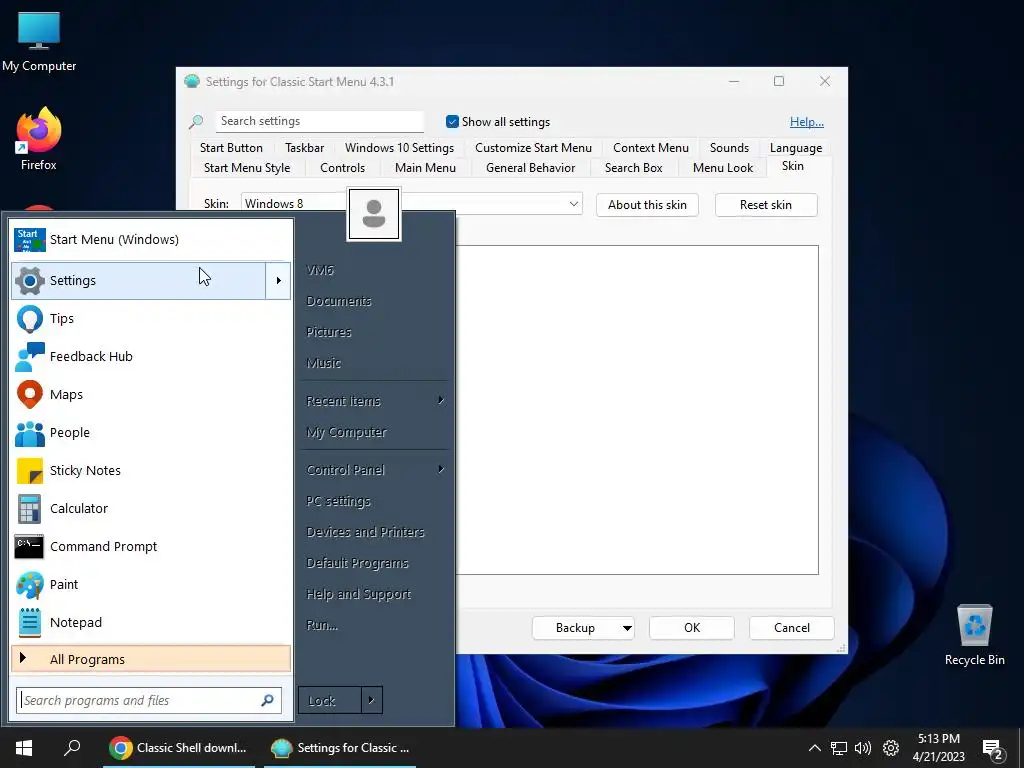Open Devices and Printers
Image resolution: width=1024 pixels, height=768 pixels.
click(x=375, y=532)
